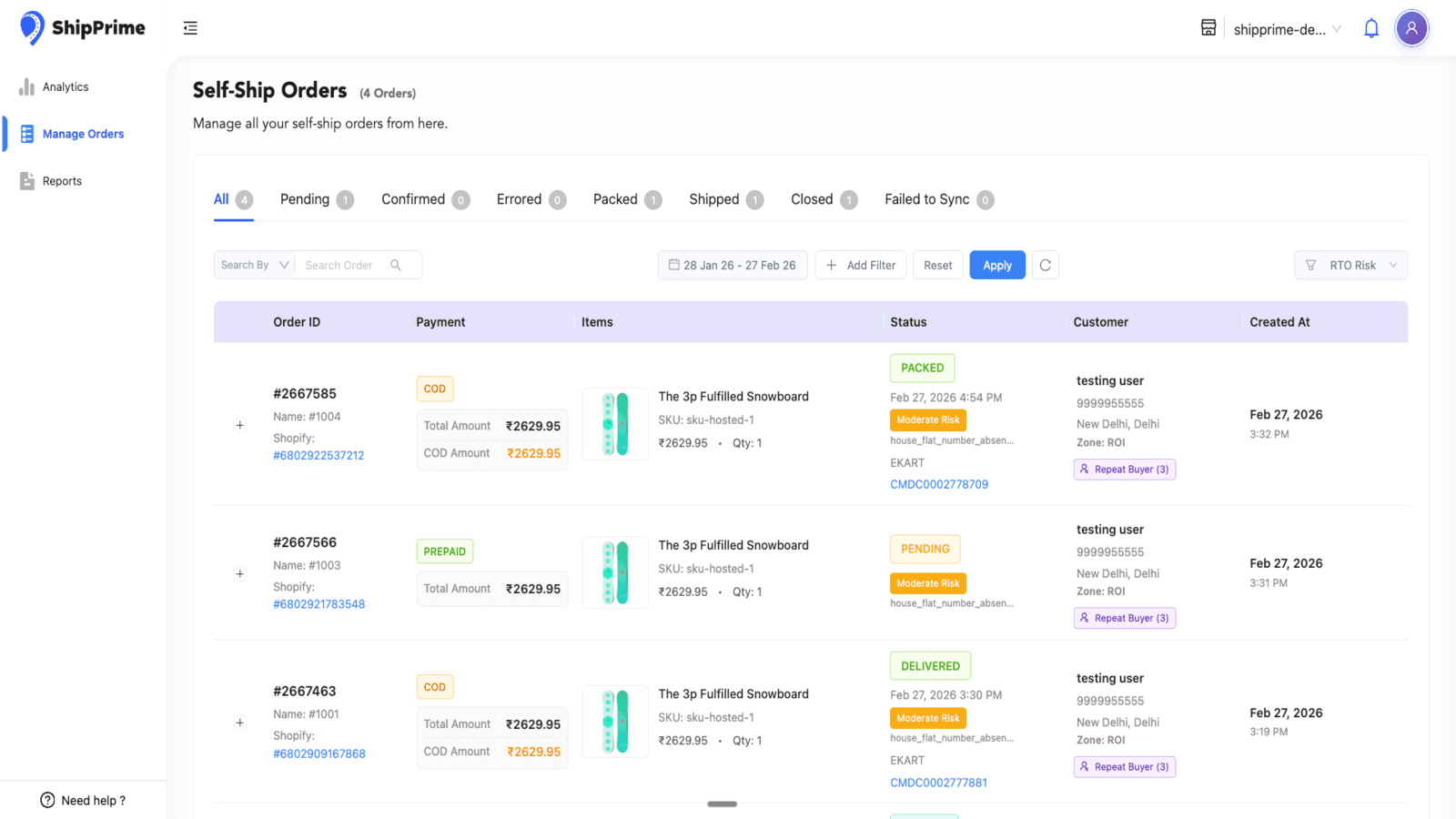Collapse the sidebar with the menu-fold icon

tap(190, 28)
